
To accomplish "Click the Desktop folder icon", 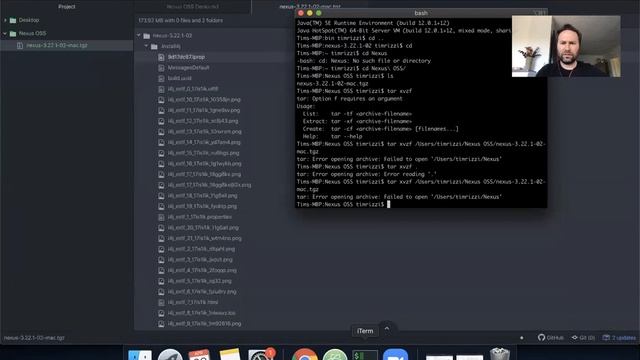I will point(13,20).
